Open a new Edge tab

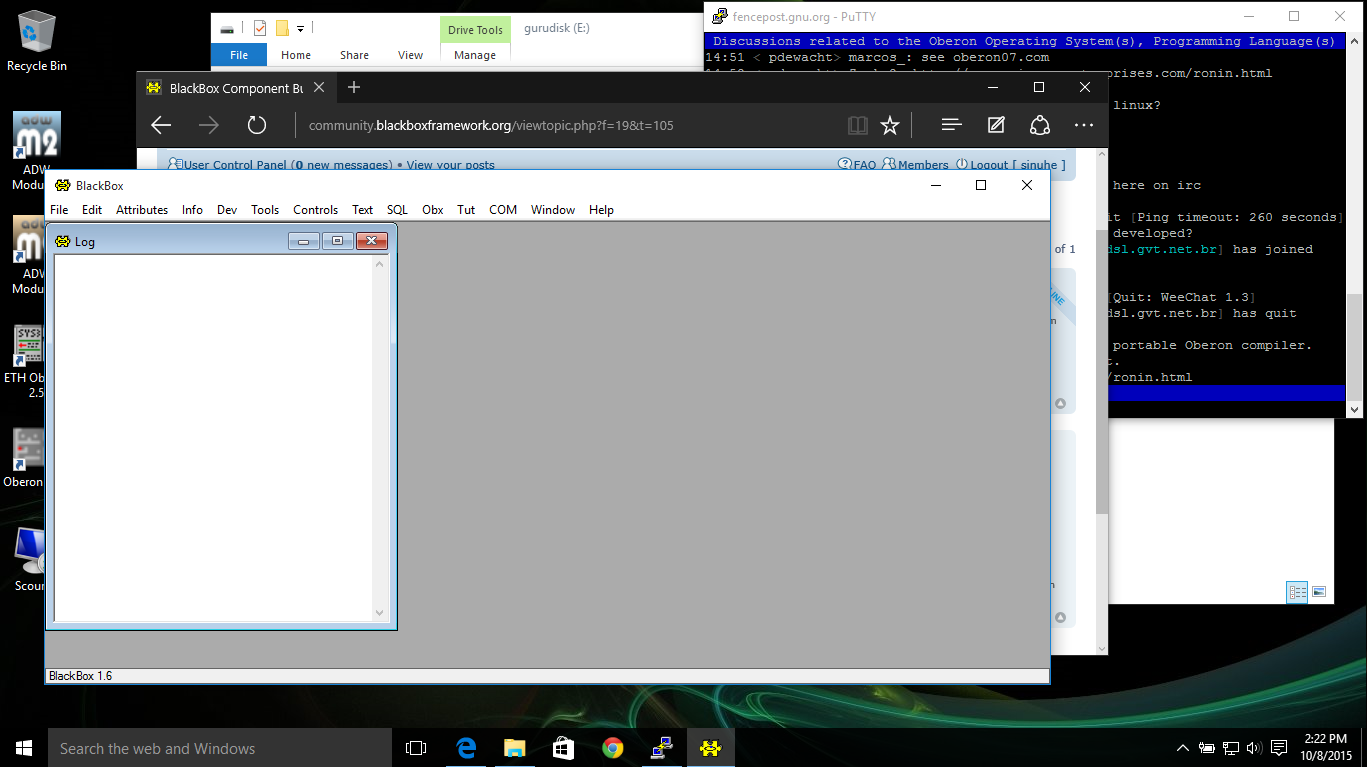tap(353, 88)
